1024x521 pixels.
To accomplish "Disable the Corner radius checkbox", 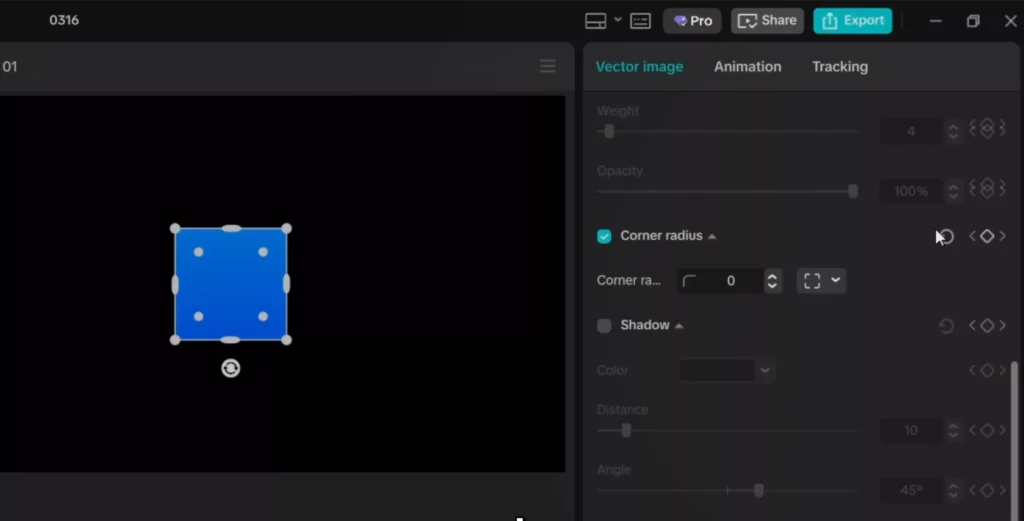I will tap(604, 236).
